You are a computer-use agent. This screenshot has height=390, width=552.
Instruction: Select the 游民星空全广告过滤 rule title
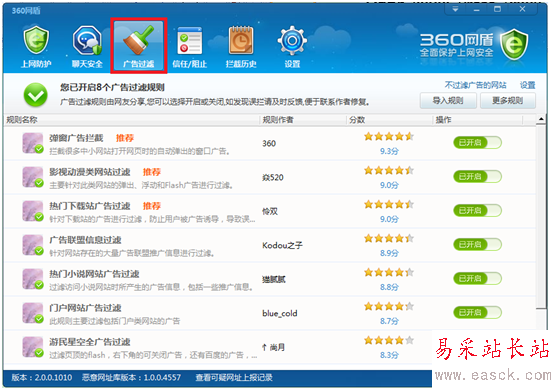point(90,342)
